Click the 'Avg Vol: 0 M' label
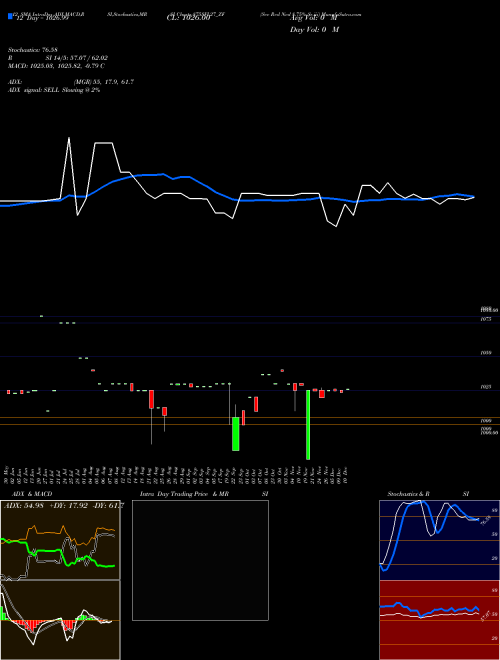Screen dimensions: 500x660 pyautogui.click(x=314, y=19)
